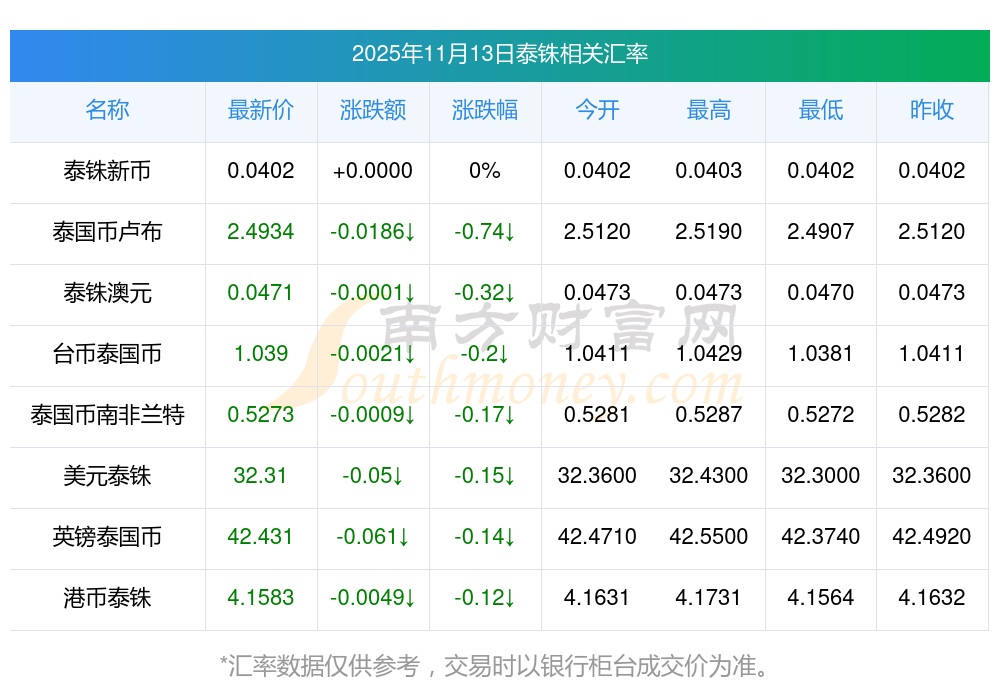Click the 最低 column header
Image resolution: width=1000 pixels, height=697 pixels.
click(x=821, y=110)
